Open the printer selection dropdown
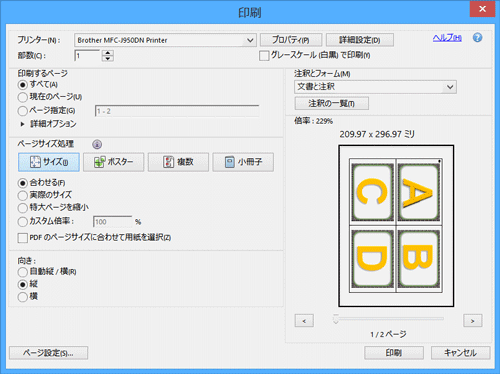 [165, 40]
